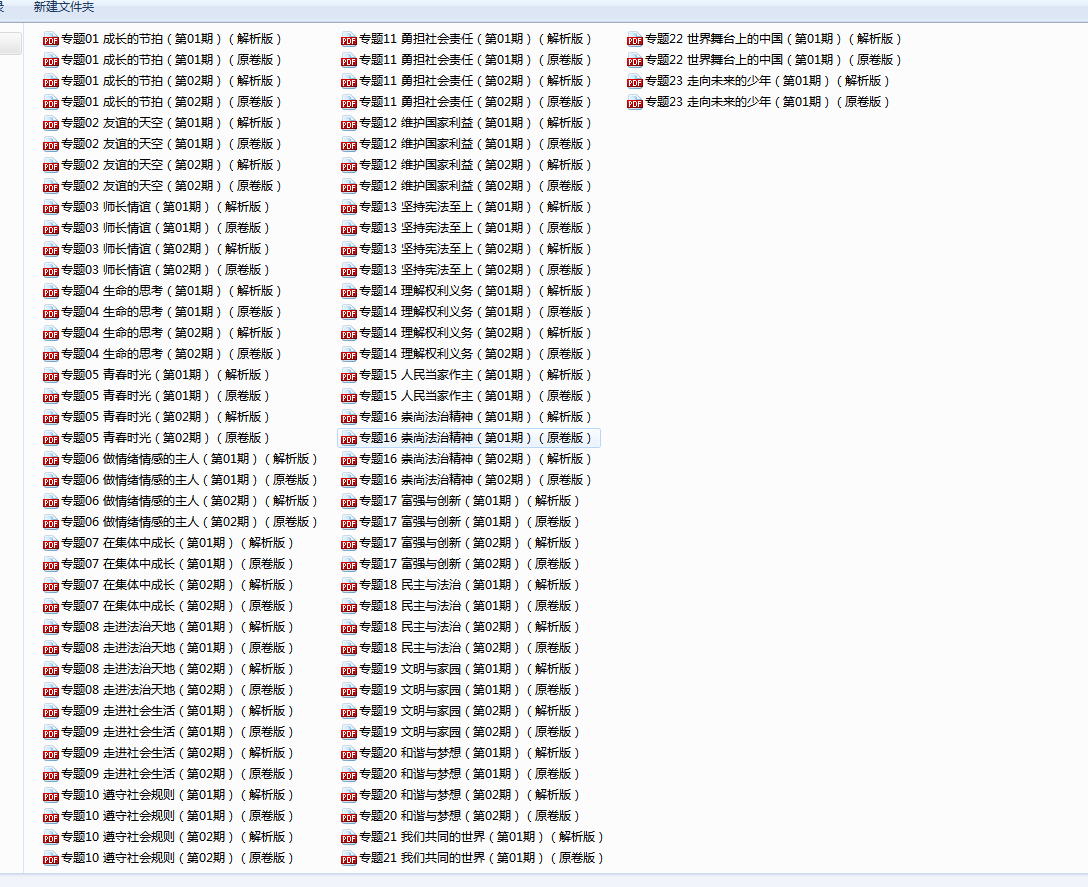Viewport: 1088px width, 887px height.
Task: Select file 专题17 富强与创新（第02期）（原卷版）
Action: click(x=461, y=564)
